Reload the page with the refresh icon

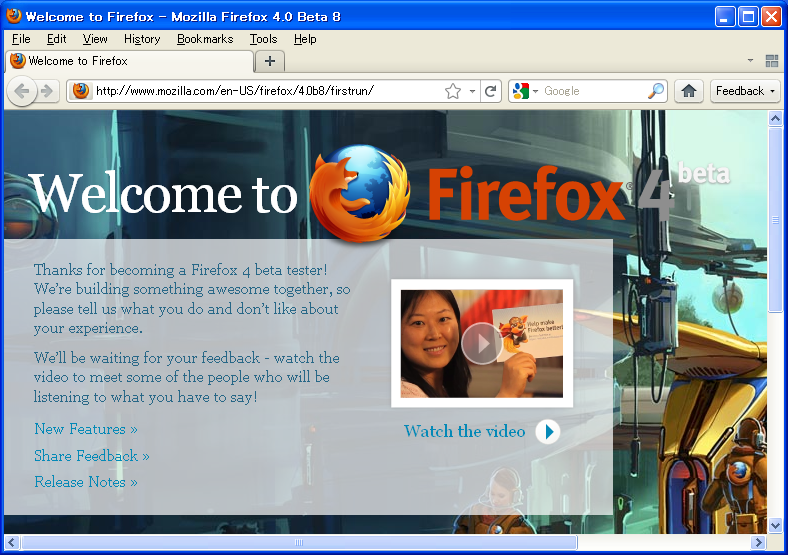pyautogui.click(x=490, y=91)
